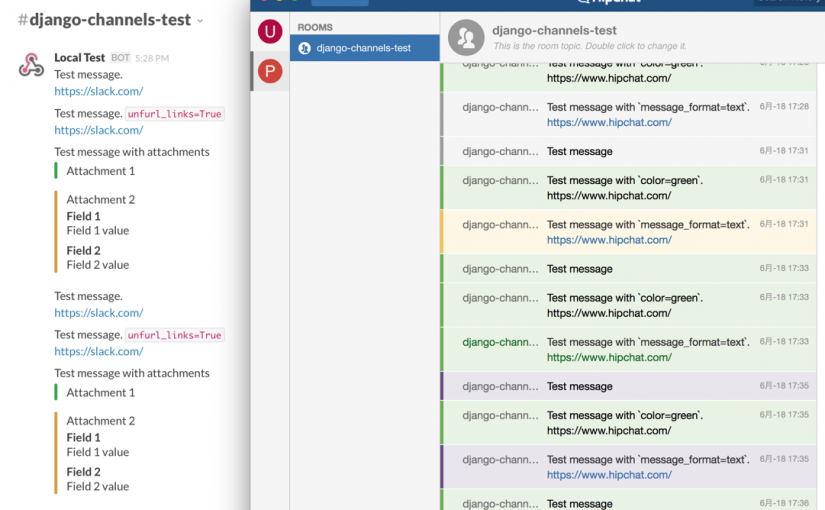Open the first https://slack.com/ link in Slack
Screen dimensions: 825x510
(x=99, y=91)
